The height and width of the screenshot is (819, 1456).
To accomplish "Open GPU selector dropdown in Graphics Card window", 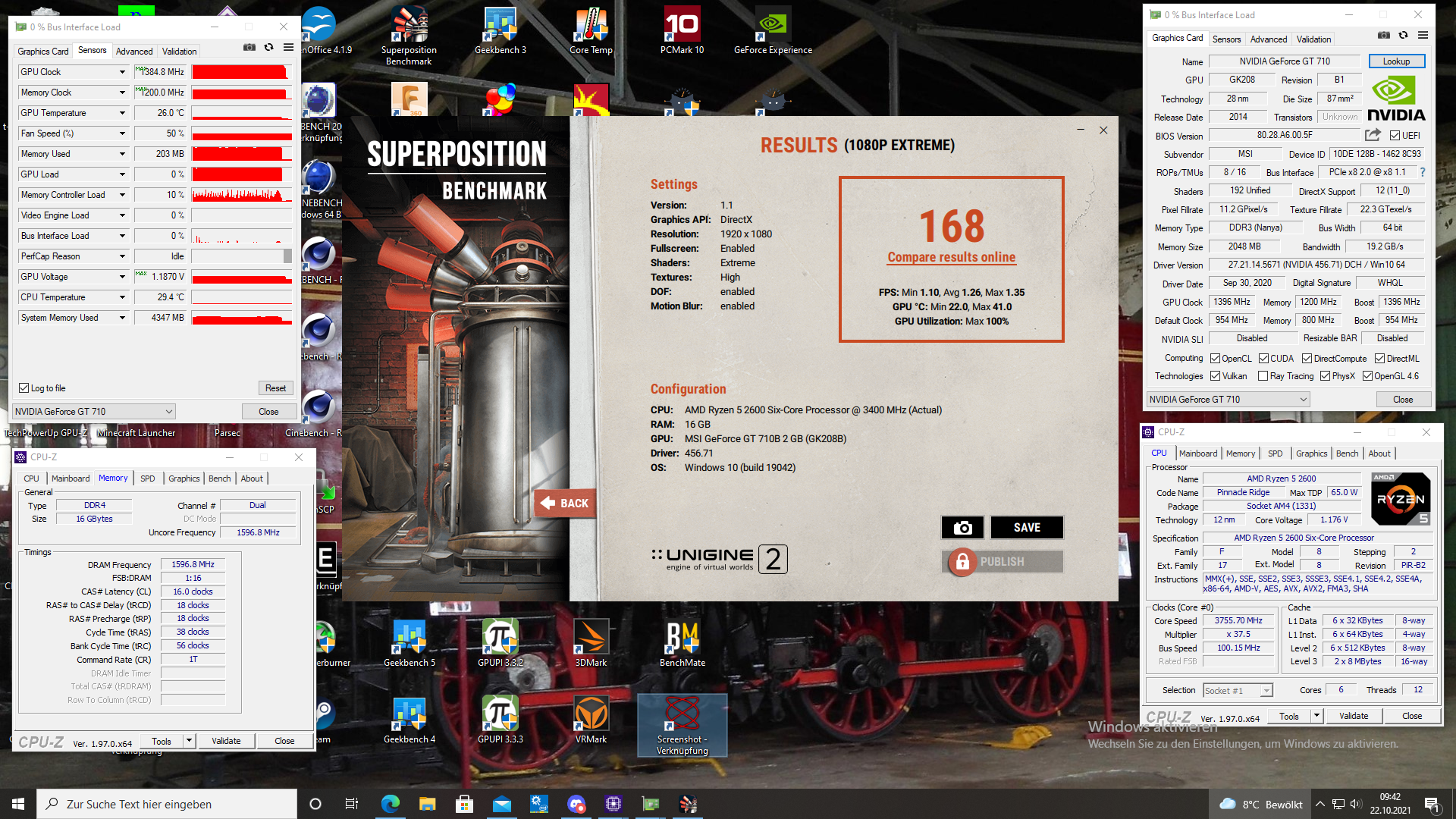I will coord(1228,400).
